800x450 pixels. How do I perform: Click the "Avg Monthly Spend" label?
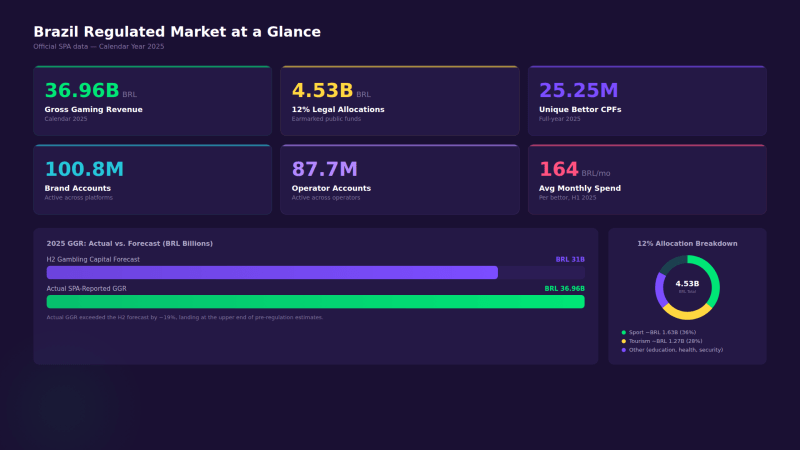tap(580, 188)
